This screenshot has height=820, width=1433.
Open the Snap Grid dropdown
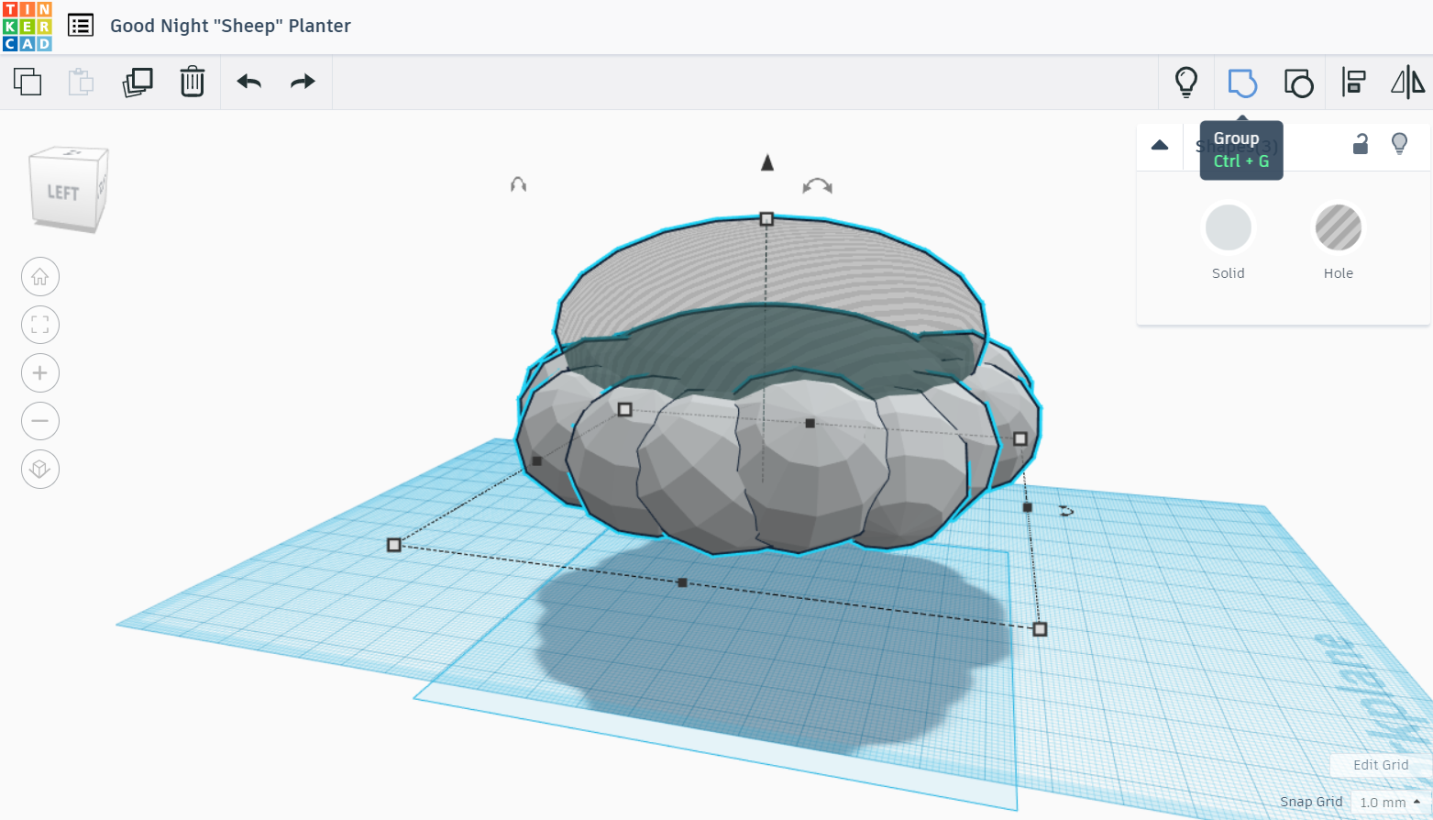point(1391,802)
